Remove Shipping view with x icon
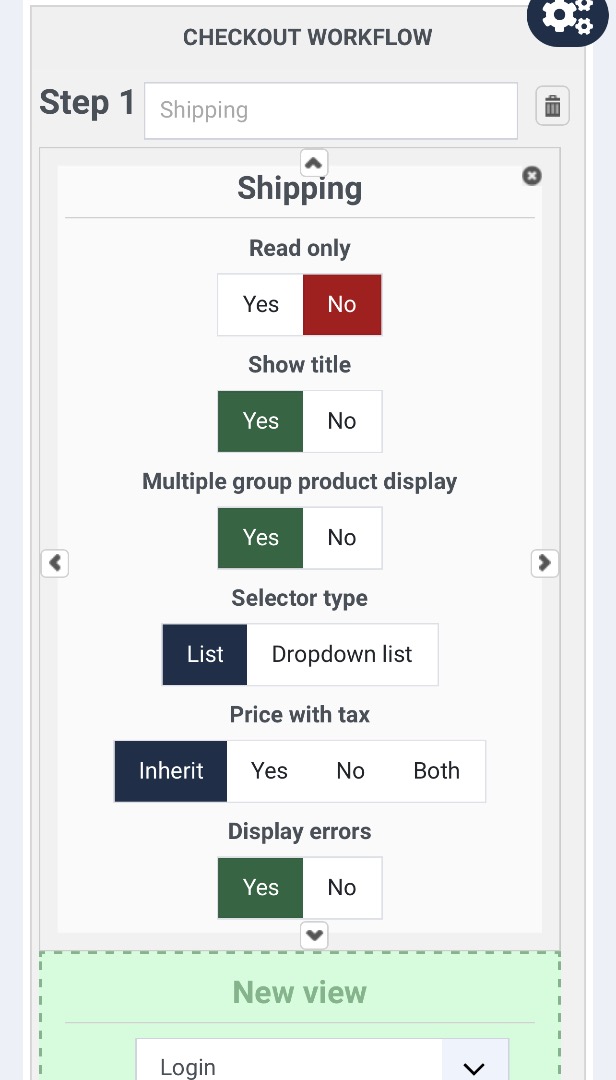Viewport: 616px width, 1080px height. 531,176
